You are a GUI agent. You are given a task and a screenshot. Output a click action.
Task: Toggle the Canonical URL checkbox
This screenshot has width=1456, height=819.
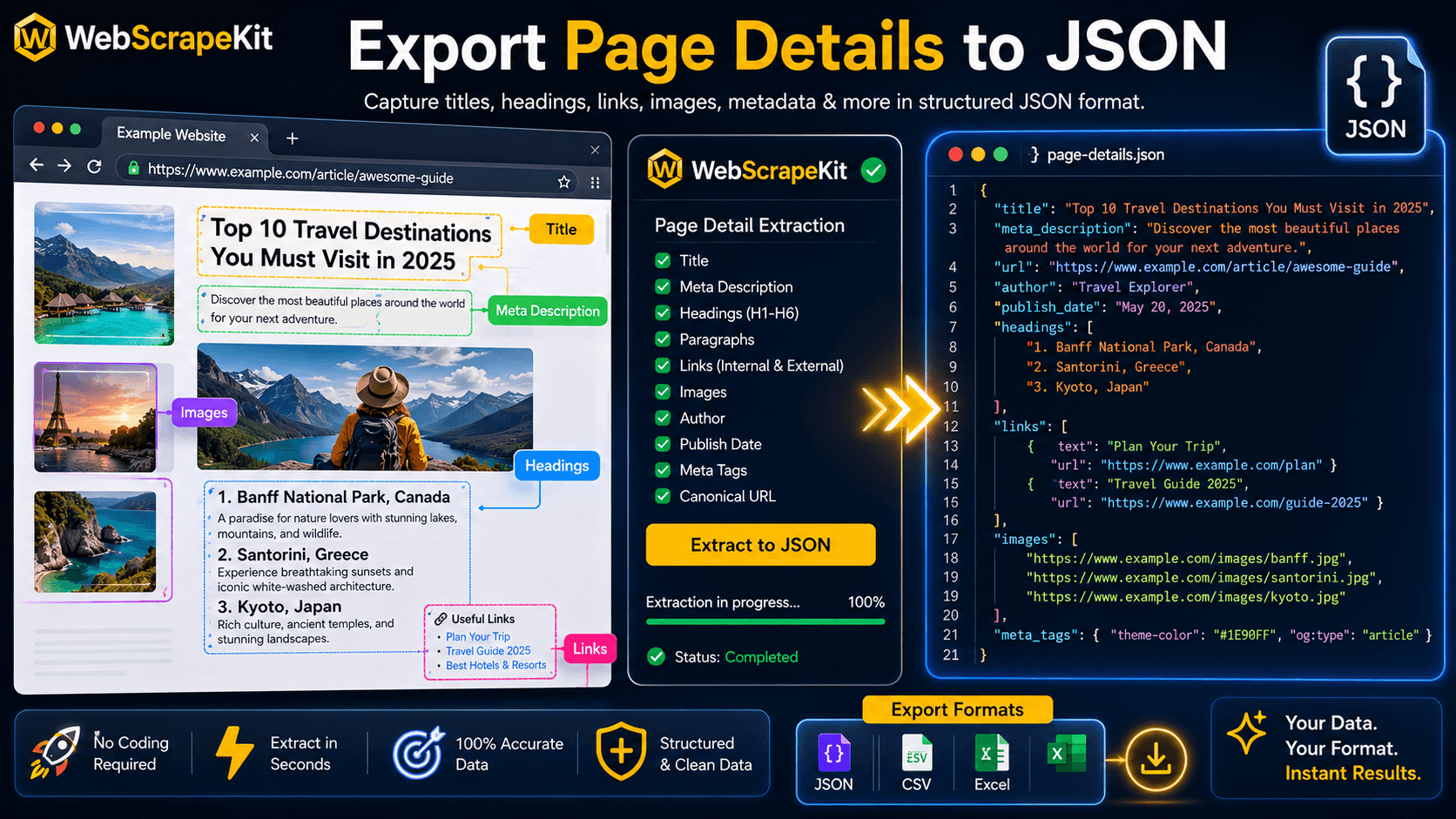(x=663, y=496)
